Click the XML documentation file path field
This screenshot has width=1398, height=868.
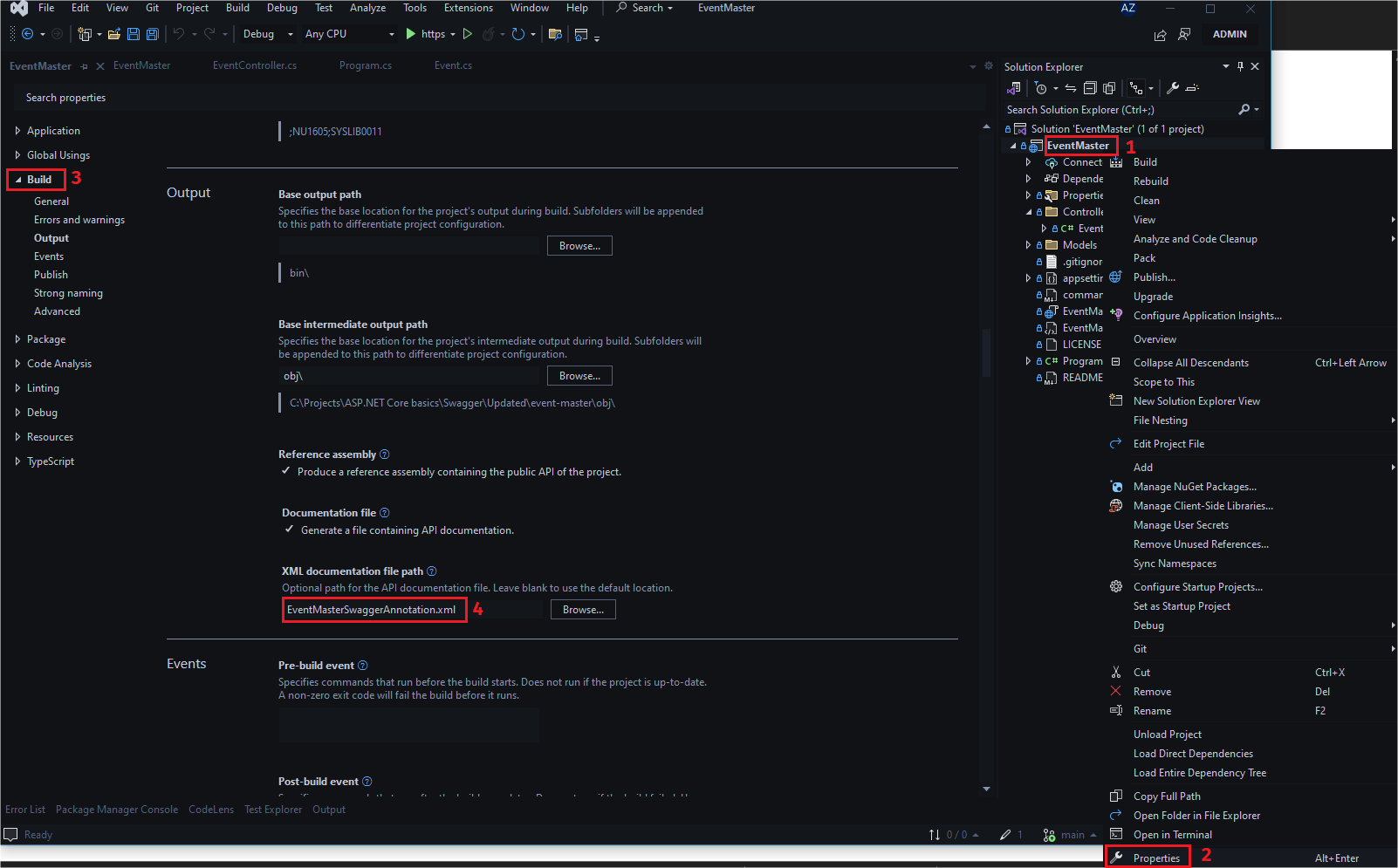point(412,610)
